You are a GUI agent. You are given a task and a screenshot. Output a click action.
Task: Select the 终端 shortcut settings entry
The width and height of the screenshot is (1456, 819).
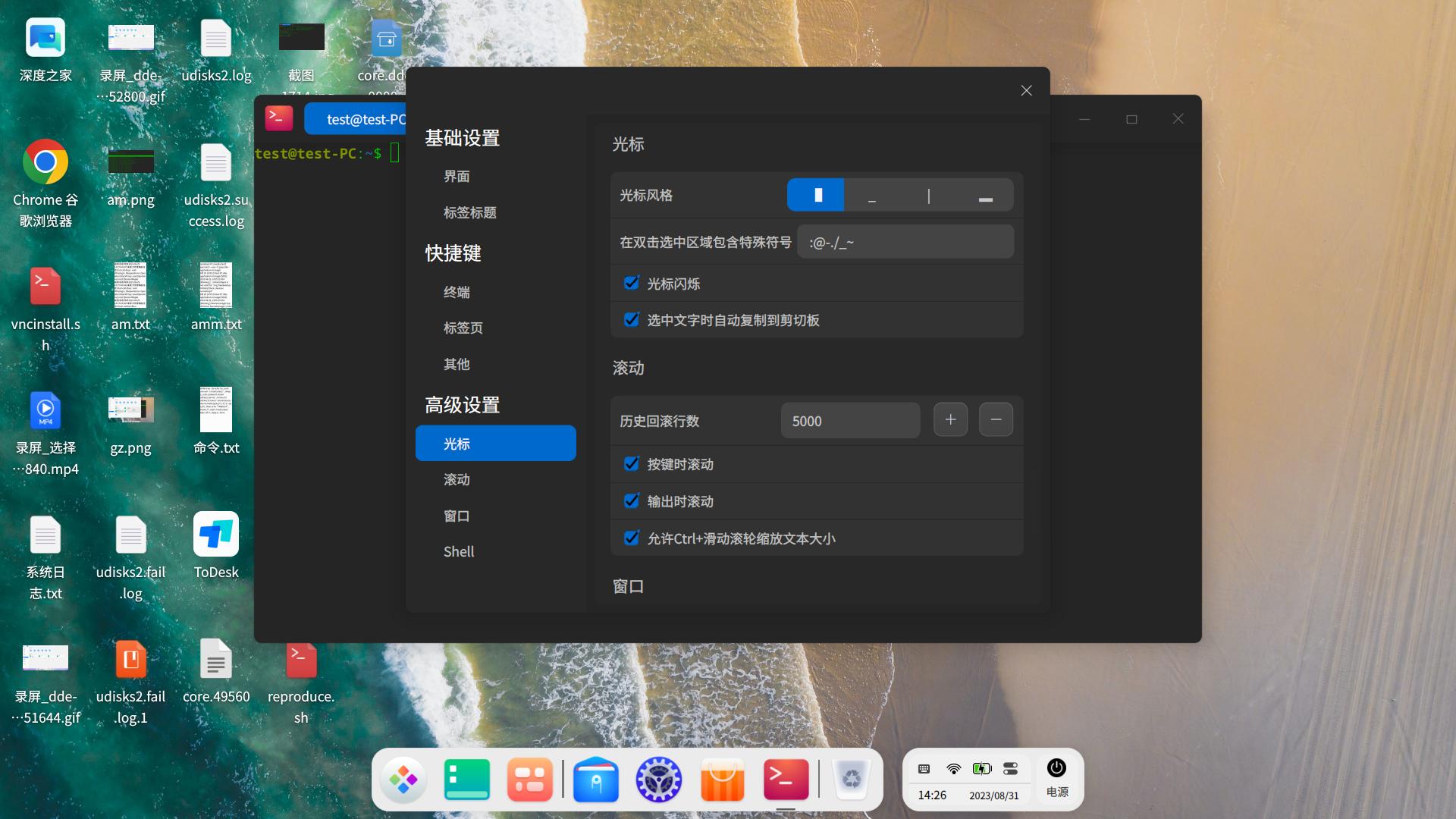pos(457,291)
